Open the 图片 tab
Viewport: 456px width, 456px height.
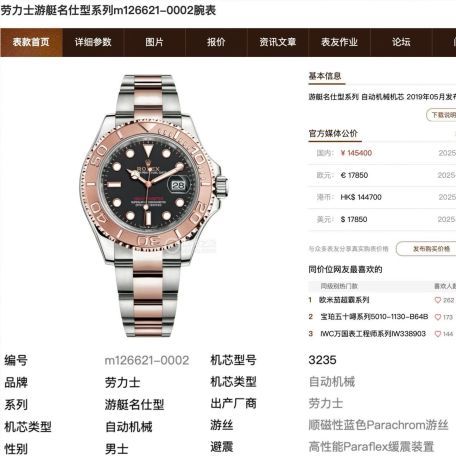click(x=155, y=42)
